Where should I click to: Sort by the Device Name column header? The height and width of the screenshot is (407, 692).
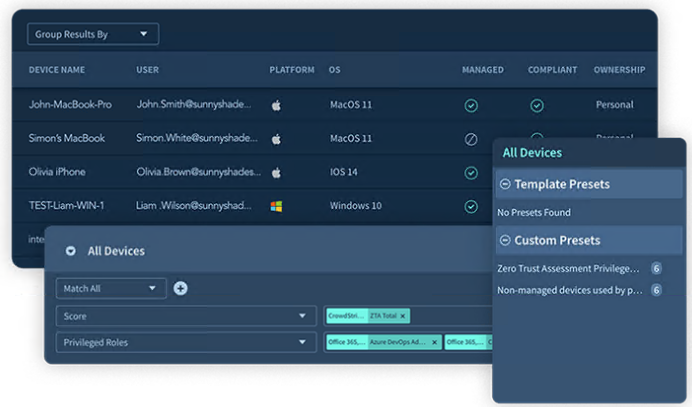(x=57, y=70)
